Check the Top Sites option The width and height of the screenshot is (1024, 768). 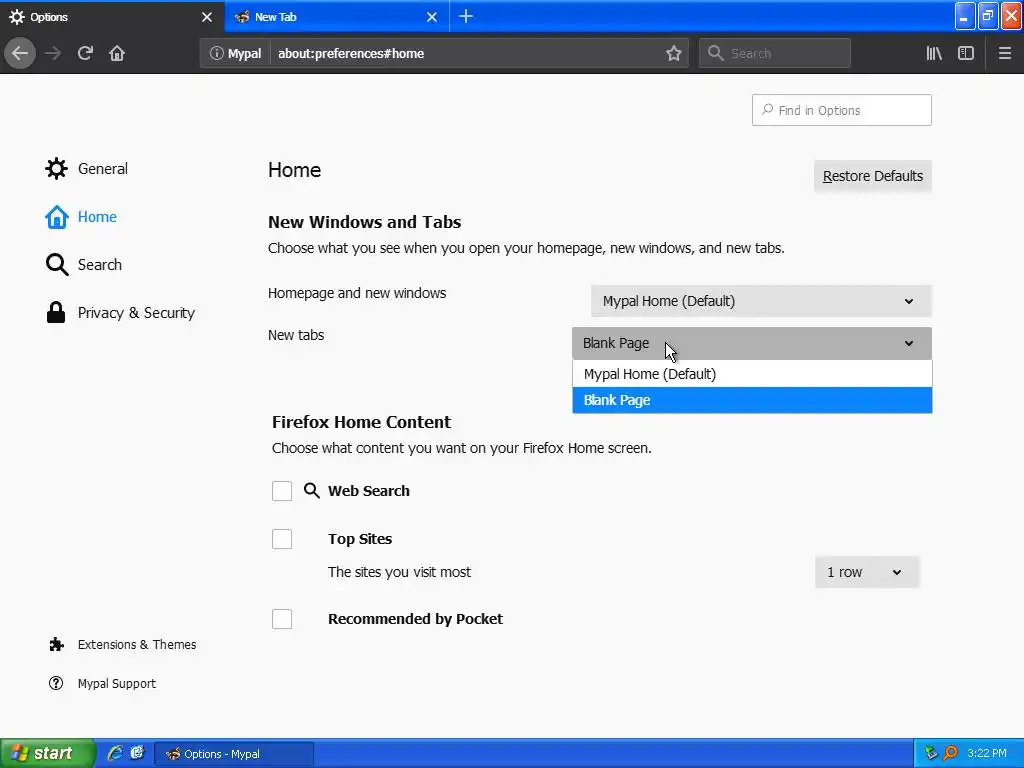(282, 539)
